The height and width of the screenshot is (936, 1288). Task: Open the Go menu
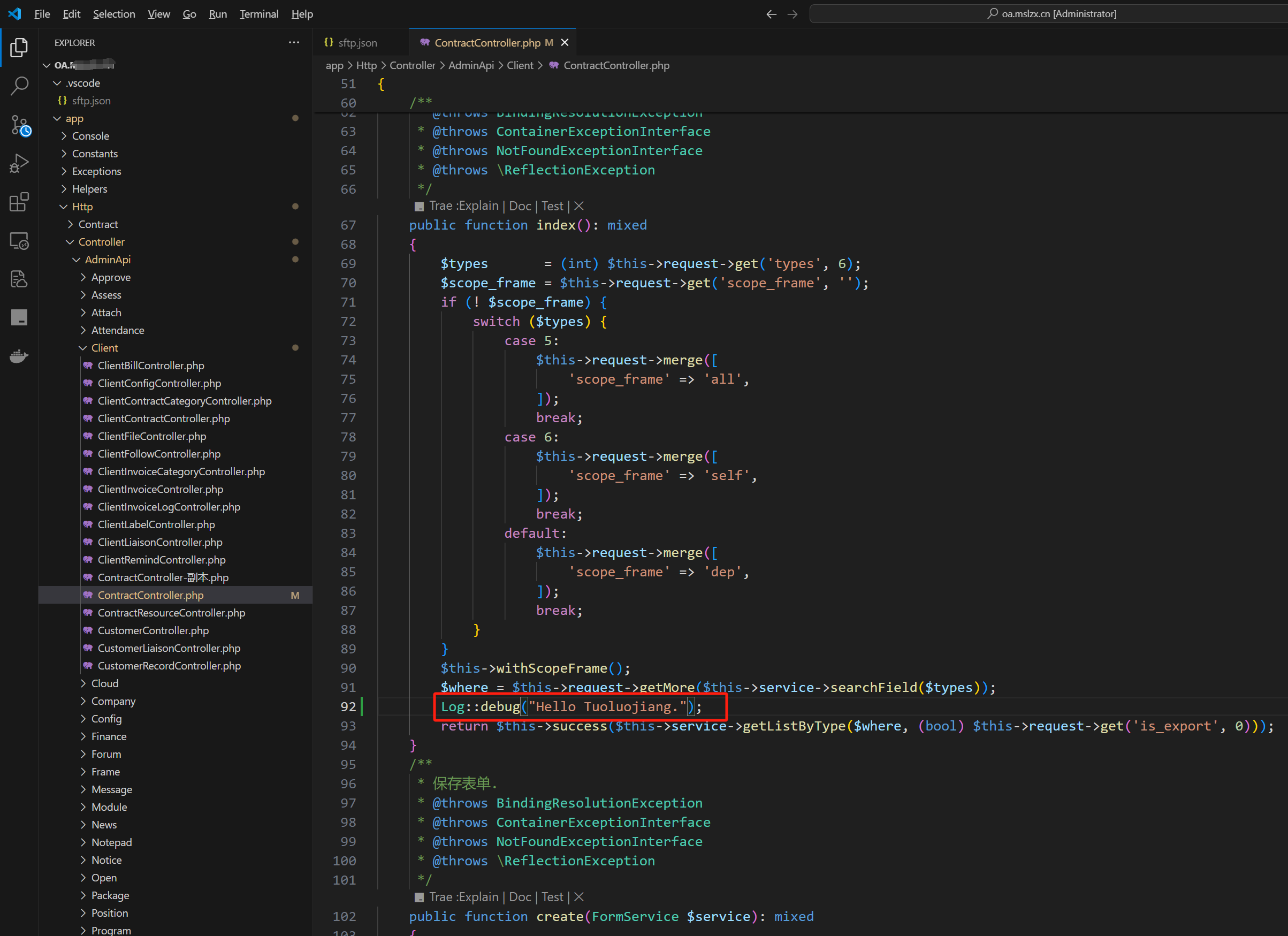pos(189,13)
